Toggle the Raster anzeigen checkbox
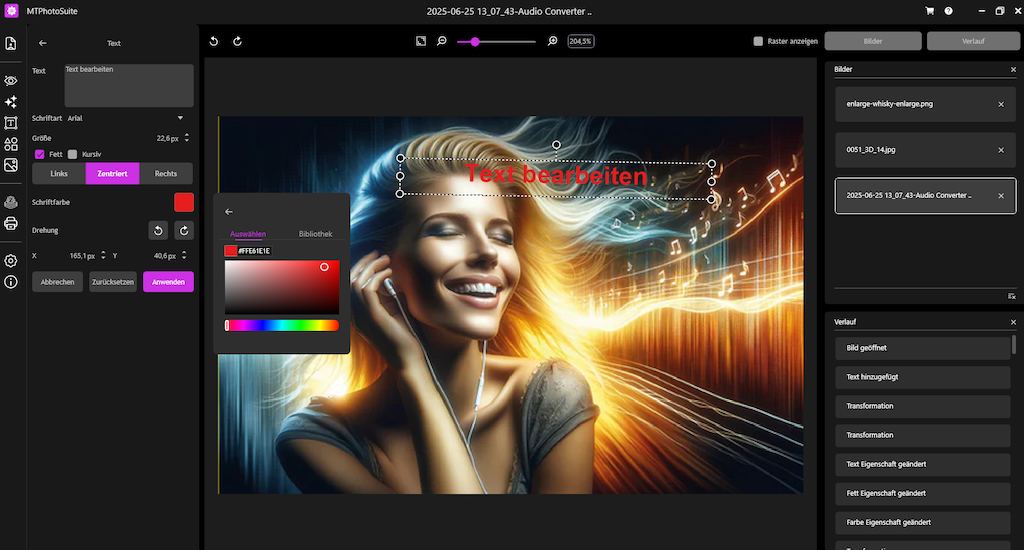Image resolution: width=1024 pixels, height=550 pixels. 758,41
